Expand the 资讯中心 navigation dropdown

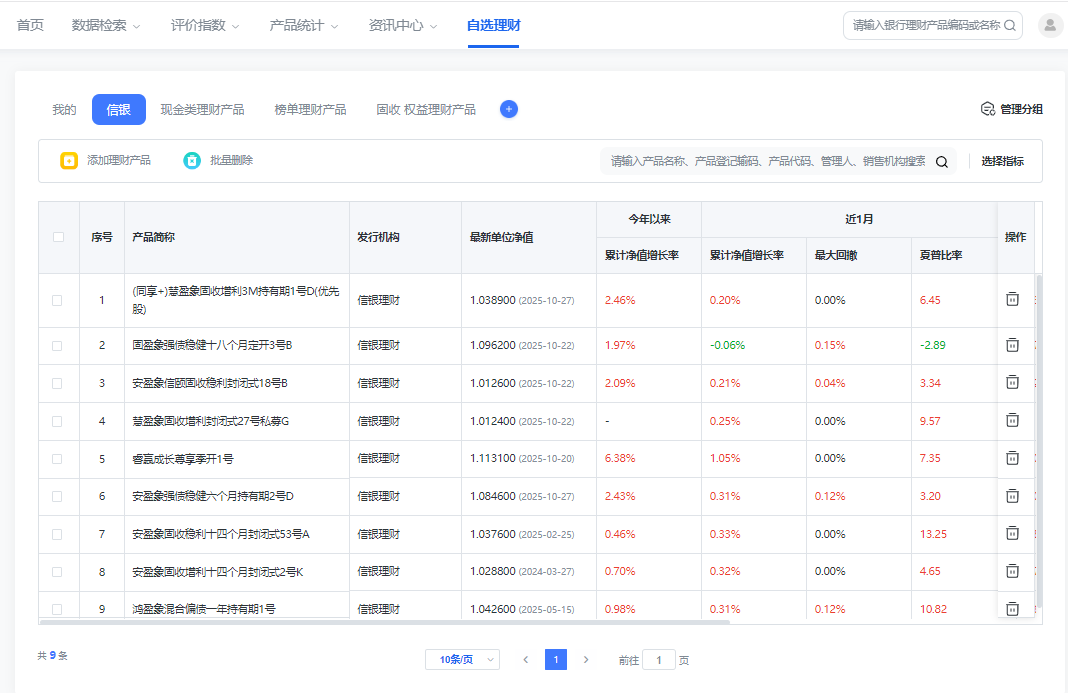click(x=402, y=26)
